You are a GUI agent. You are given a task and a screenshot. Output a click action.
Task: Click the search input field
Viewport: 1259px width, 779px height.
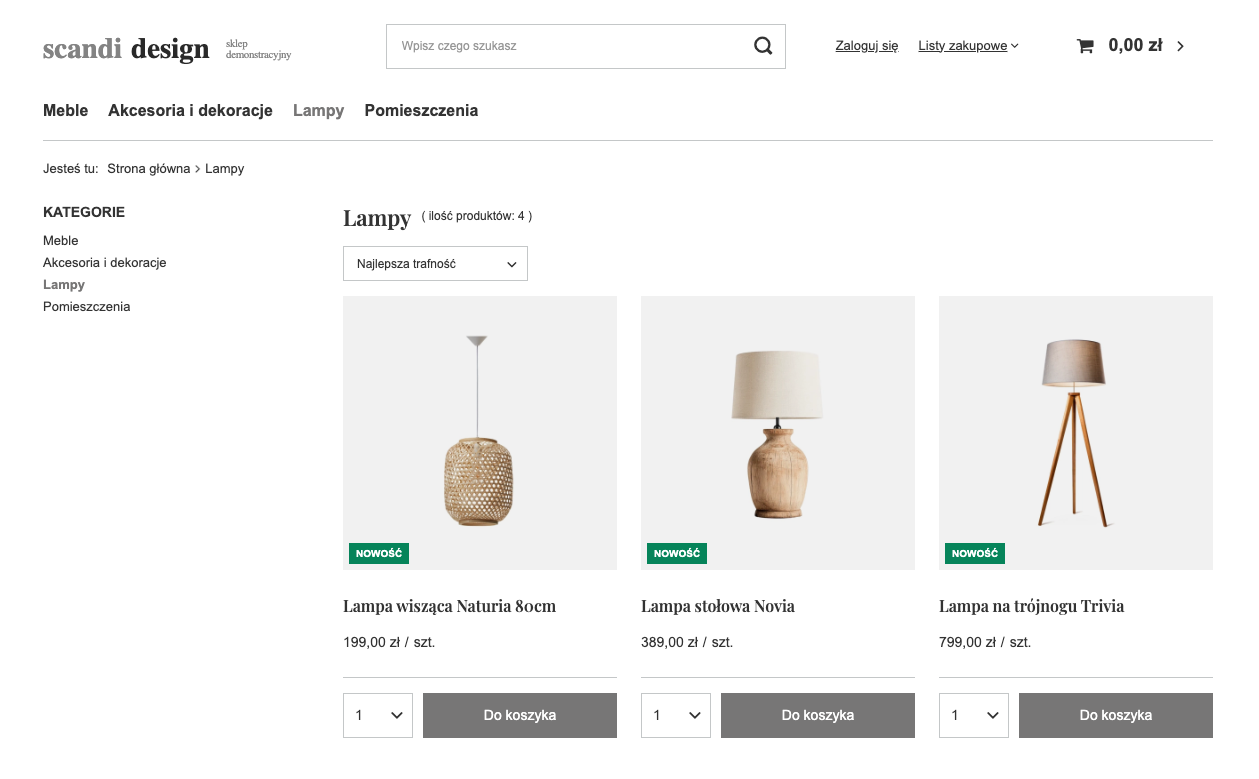[570, 46]
